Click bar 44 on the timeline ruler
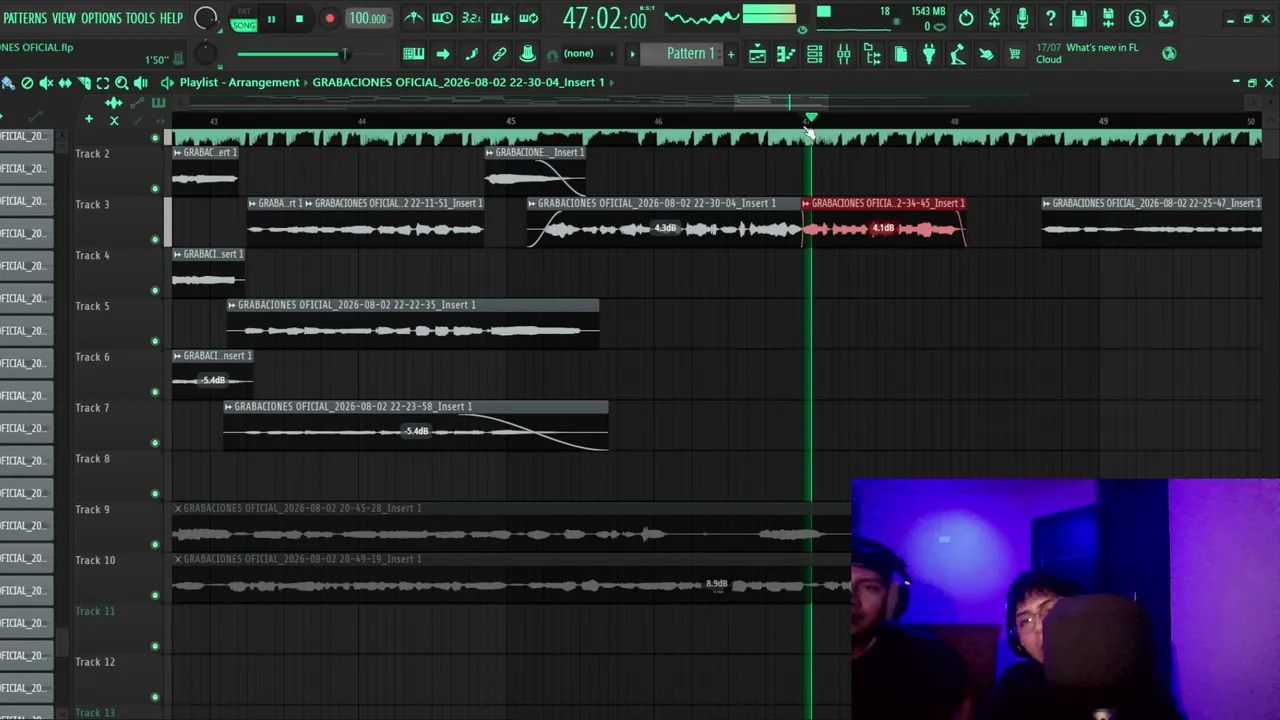1280x720 pixels. point(362,122)
